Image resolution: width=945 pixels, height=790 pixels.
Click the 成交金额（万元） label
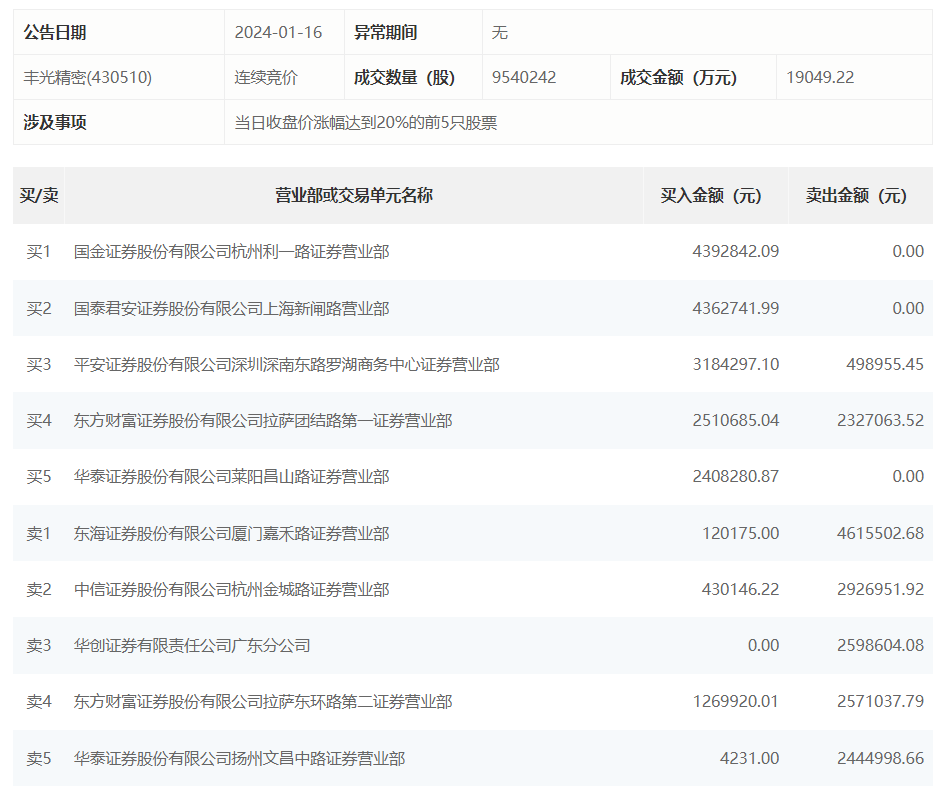678,77
